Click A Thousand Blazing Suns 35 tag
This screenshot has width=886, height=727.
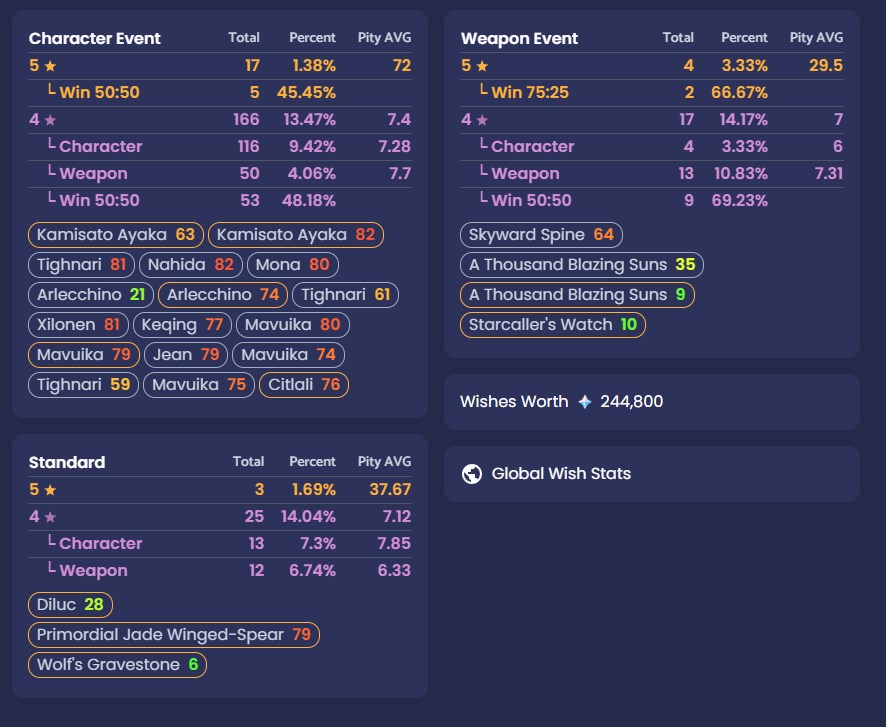[582, 265]
